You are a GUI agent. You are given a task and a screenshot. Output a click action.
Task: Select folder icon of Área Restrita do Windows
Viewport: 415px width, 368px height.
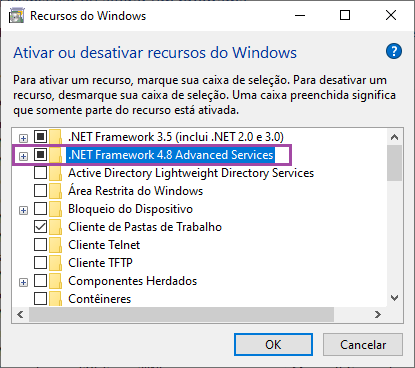click(x=56, y=191)
